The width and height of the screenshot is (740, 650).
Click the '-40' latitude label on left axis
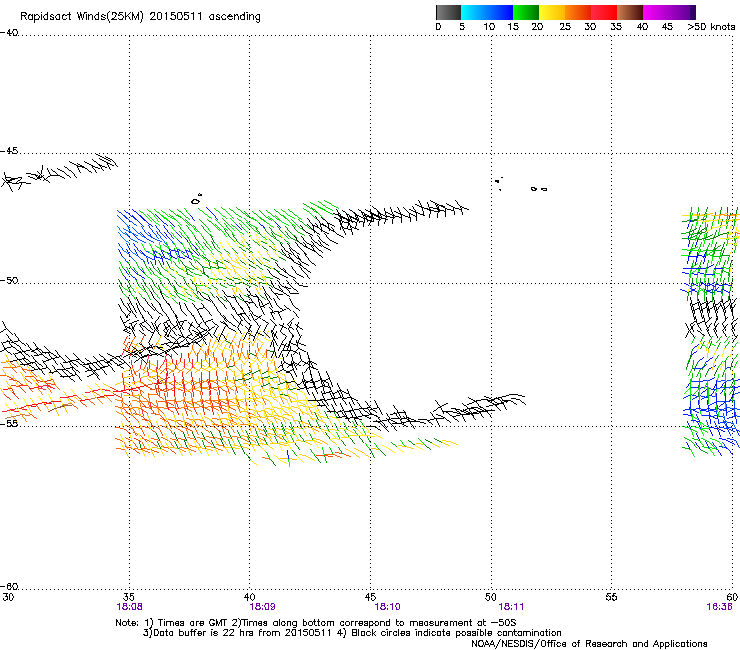click(9, 33)
